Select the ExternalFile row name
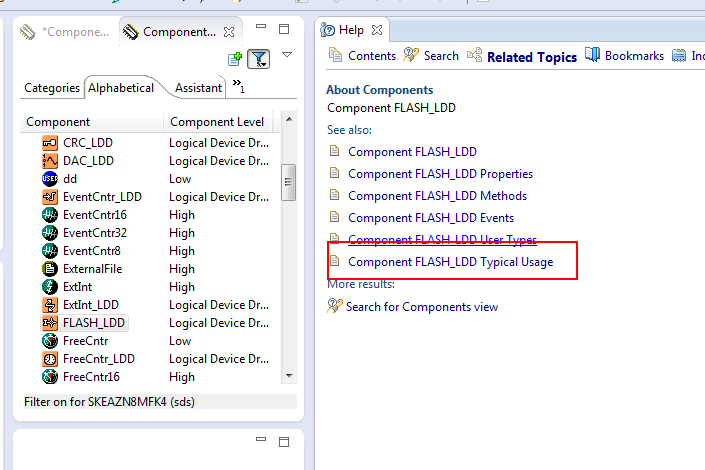This screenshot has width=705, height=470. (93, 269)
